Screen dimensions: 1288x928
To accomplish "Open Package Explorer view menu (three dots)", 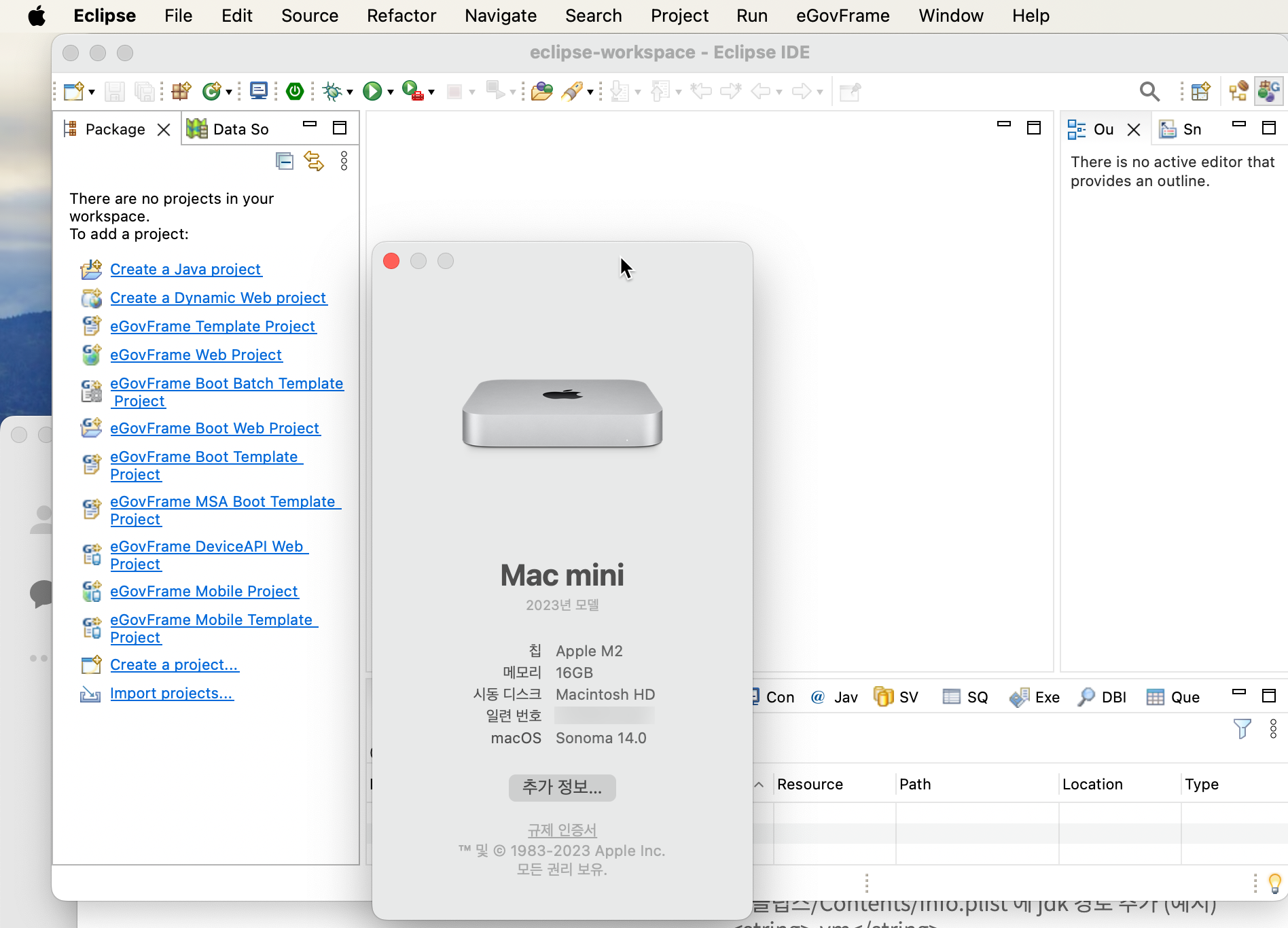I will pyautogui.click(x=344, y=161).
